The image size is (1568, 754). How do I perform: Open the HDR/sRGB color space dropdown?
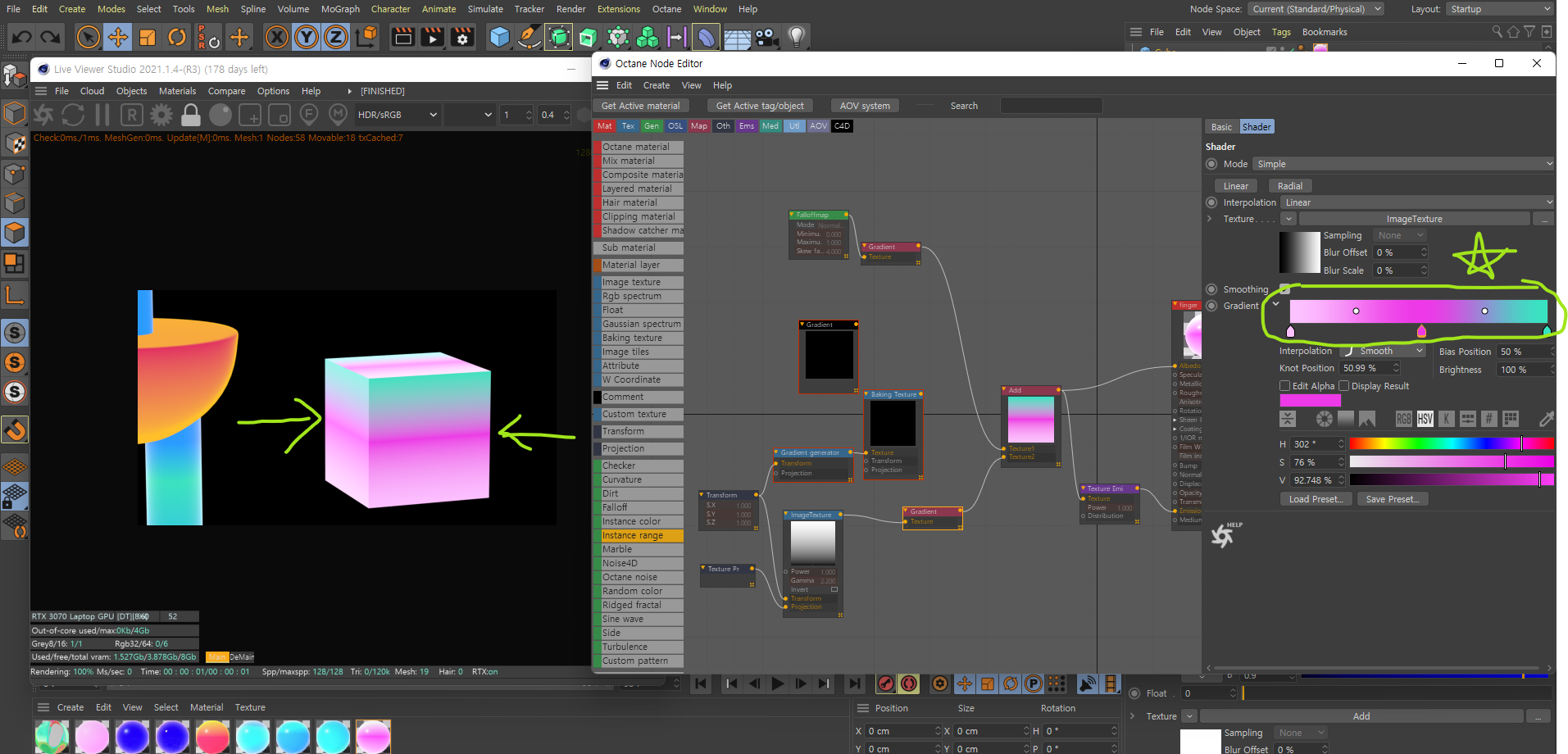coord(398,115)
